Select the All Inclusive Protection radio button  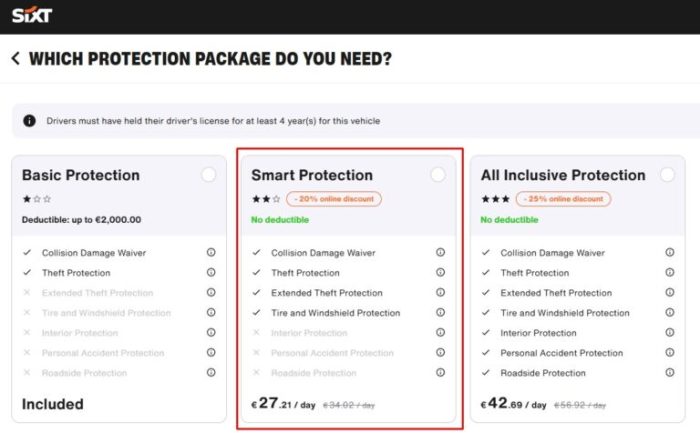[667, 175]
